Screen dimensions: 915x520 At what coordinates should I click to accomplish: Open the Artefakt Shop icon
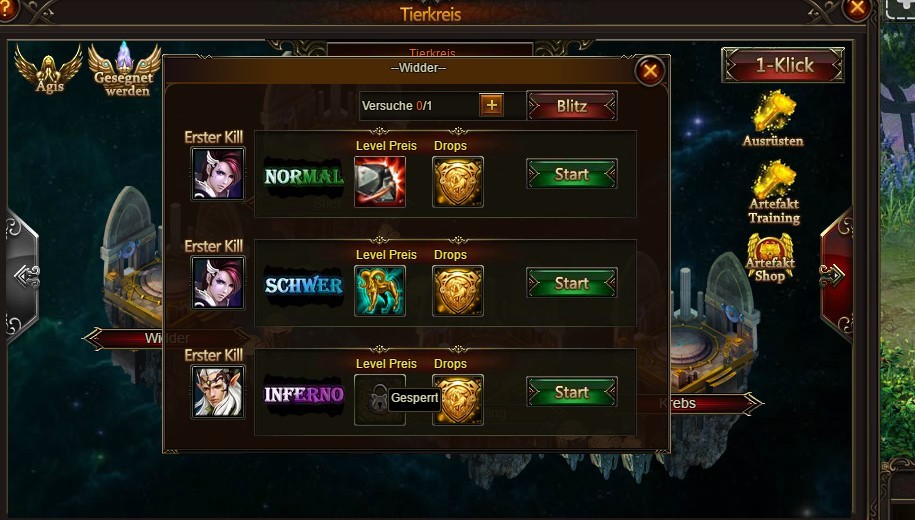tap(770, 258)
